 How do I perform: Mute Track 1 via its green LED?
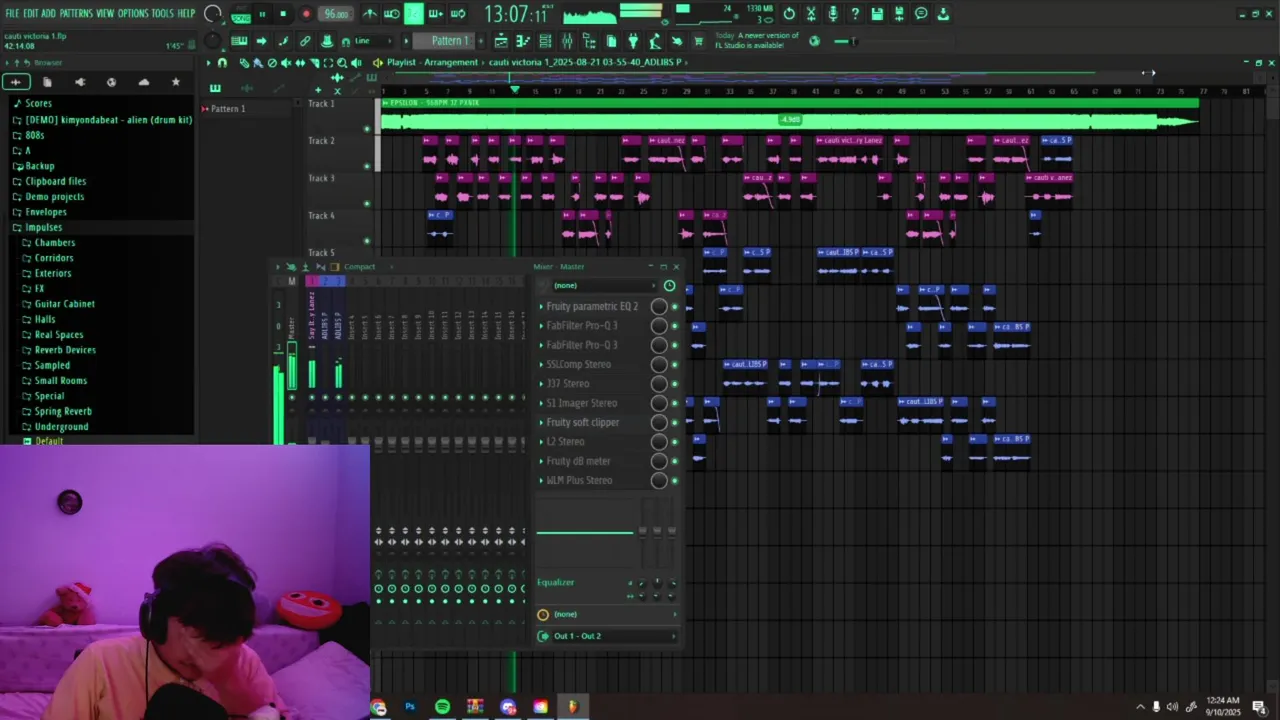367,129
